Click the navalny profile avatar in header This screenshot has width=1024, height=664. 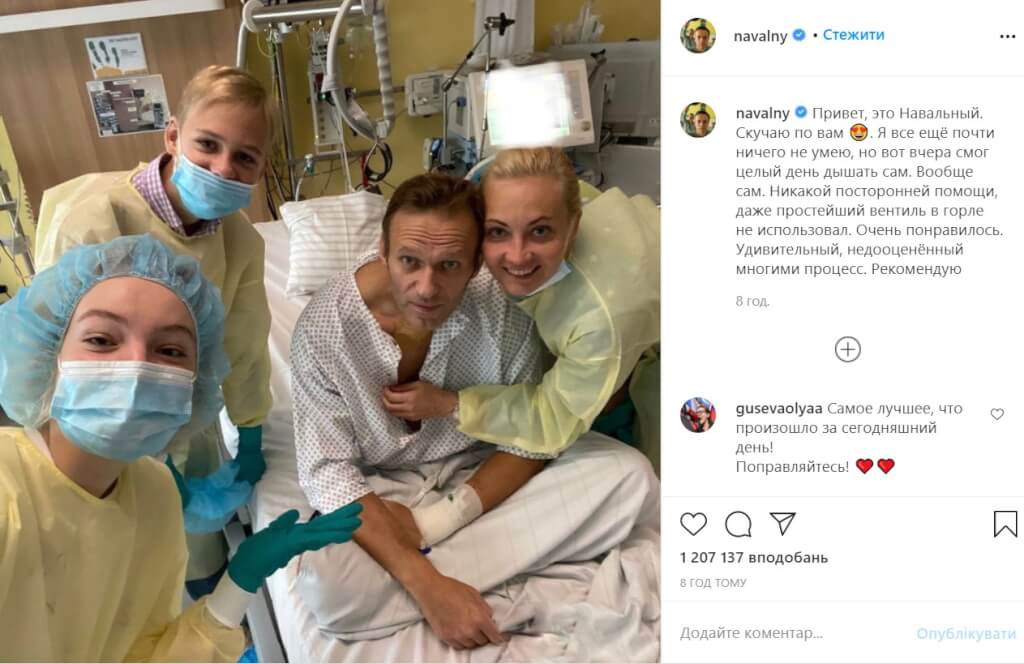point(698,35)
